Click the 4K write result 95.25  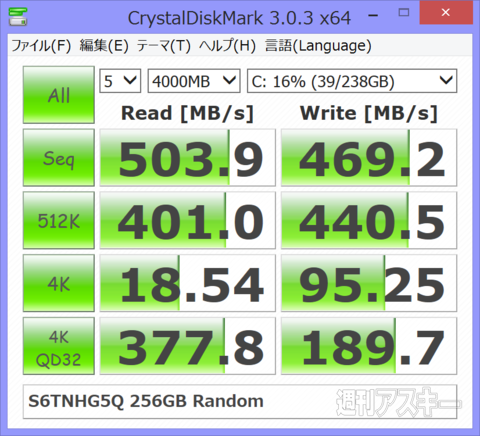(x=369, y=283)
